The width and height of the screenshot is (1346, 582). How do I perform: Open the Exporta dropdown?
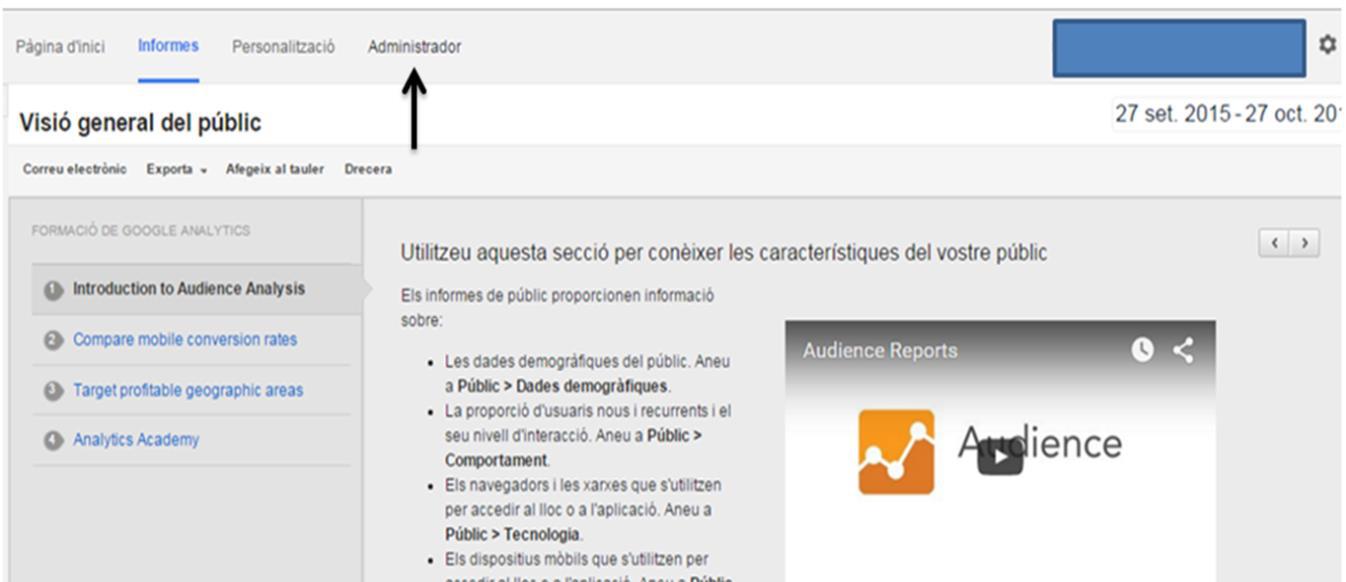176,169
